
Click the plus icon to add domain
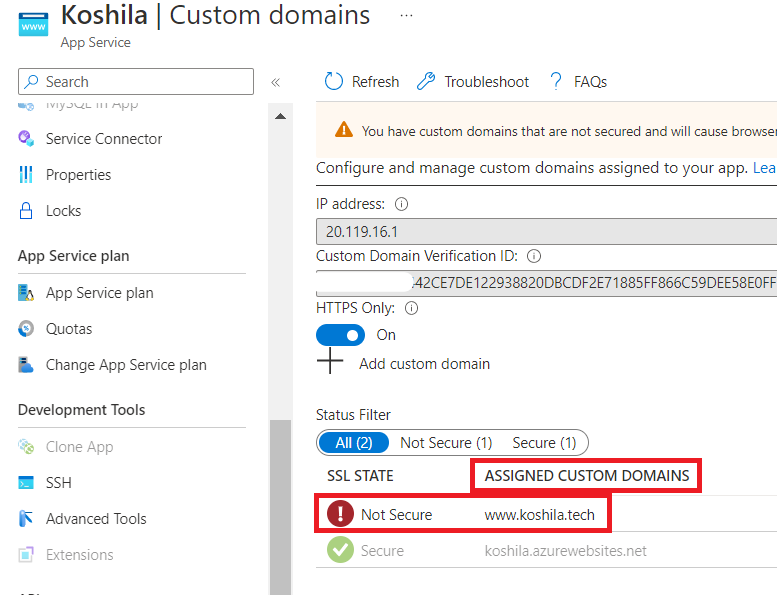[330, 361]
